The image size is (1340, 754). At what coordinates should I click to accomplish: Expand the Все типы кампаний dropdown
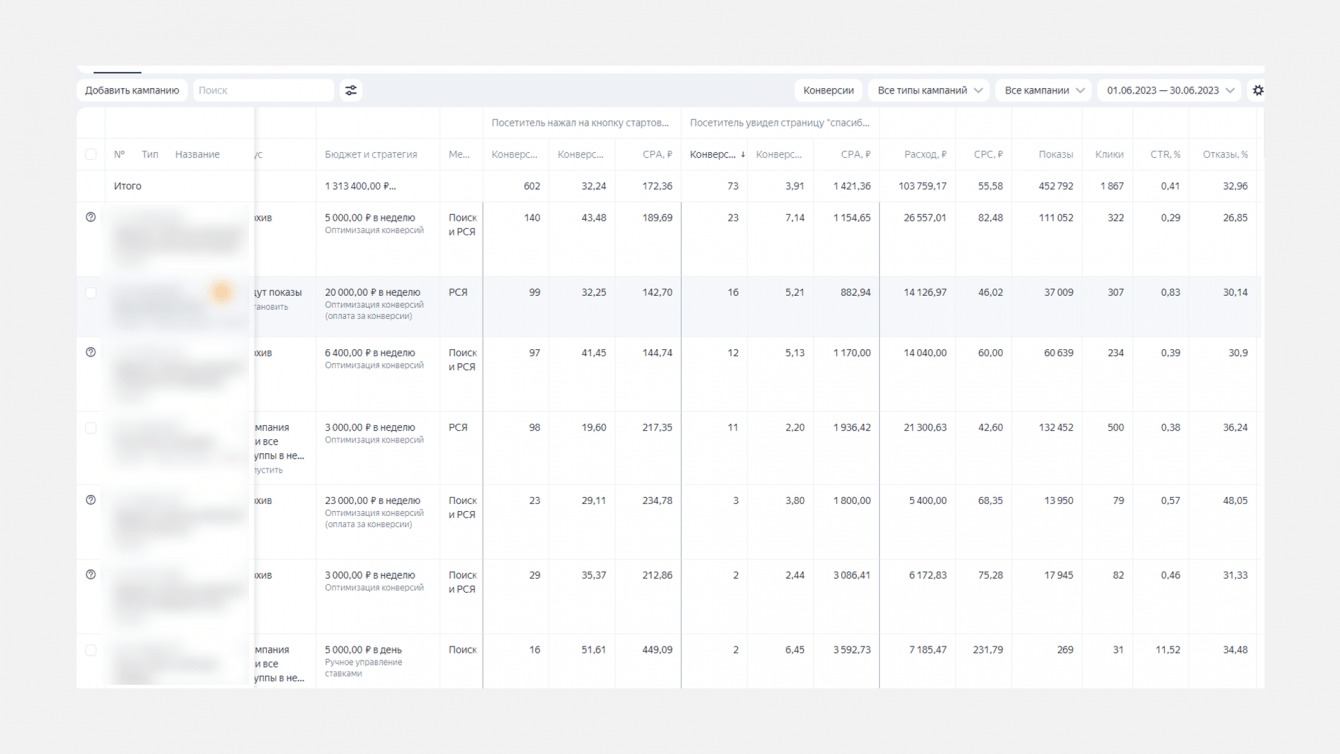point(929,91)
